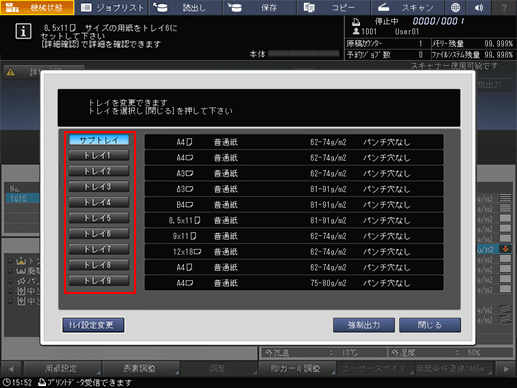Select トレイ7
517x388 pixels.
[x=99, y=249]
